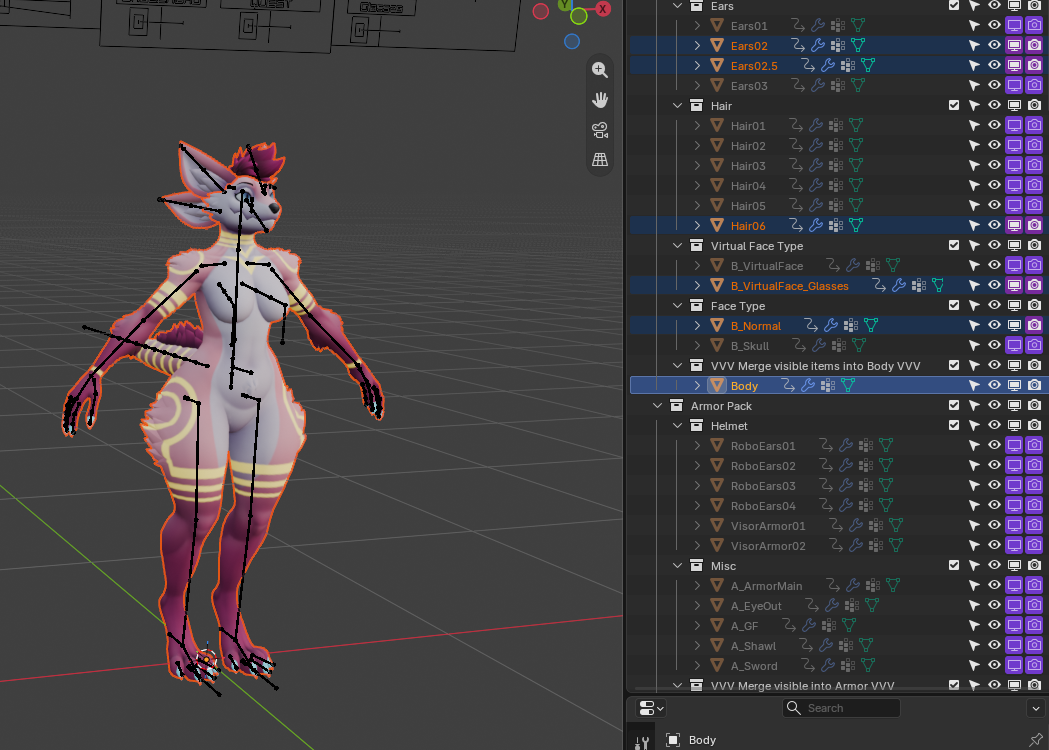
Task: Click the vertex groups icon on Body row
Action: (x=828, y=385)
